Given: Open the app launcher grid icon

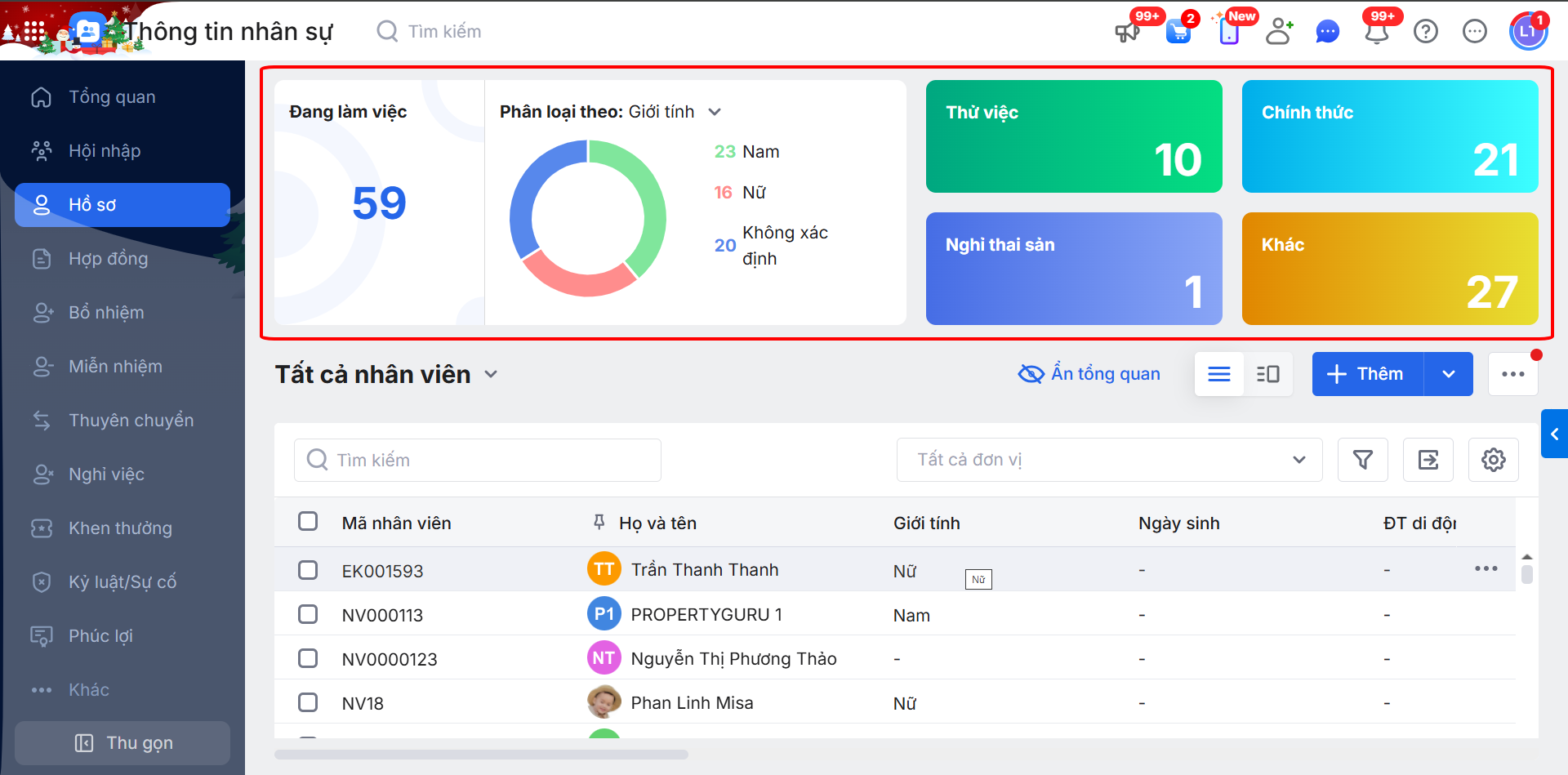Looking at the screenshot, I should (x=33, y=31).
